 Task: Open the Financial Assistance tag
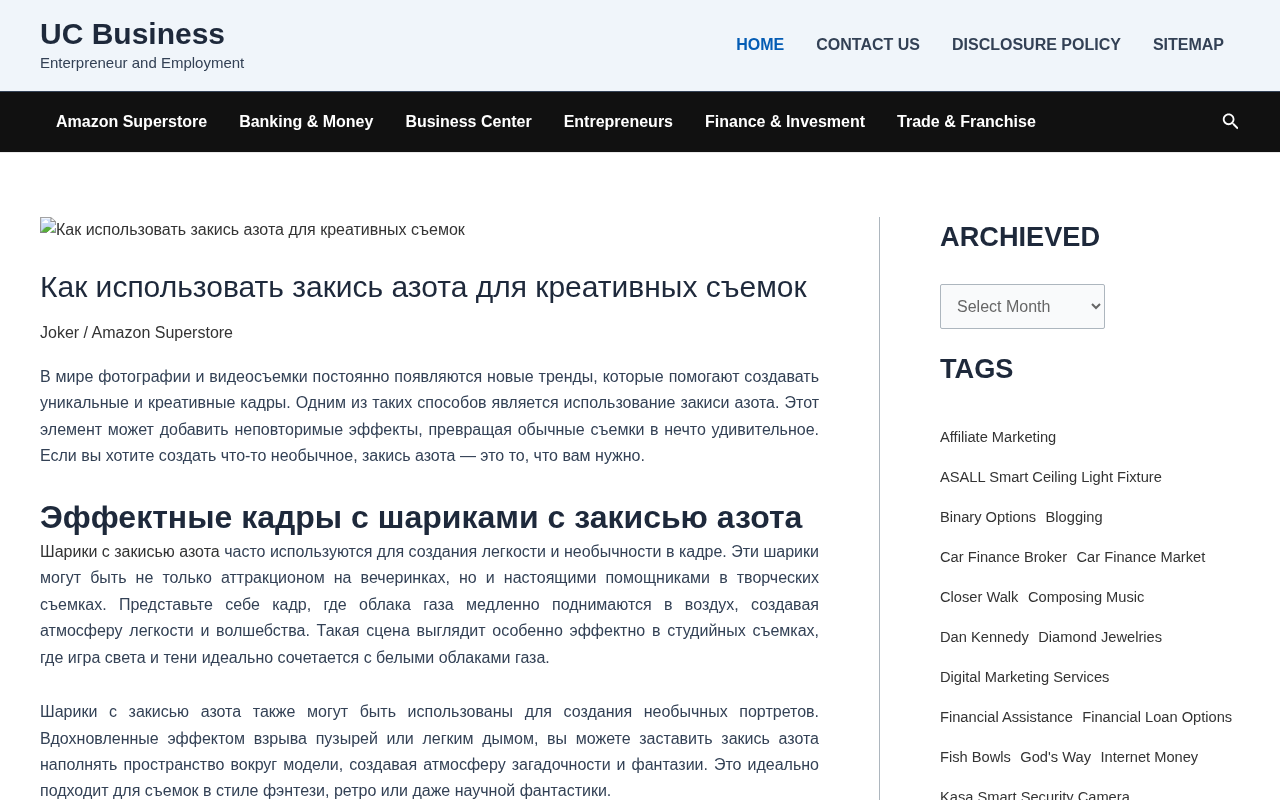pos(1006,717)
